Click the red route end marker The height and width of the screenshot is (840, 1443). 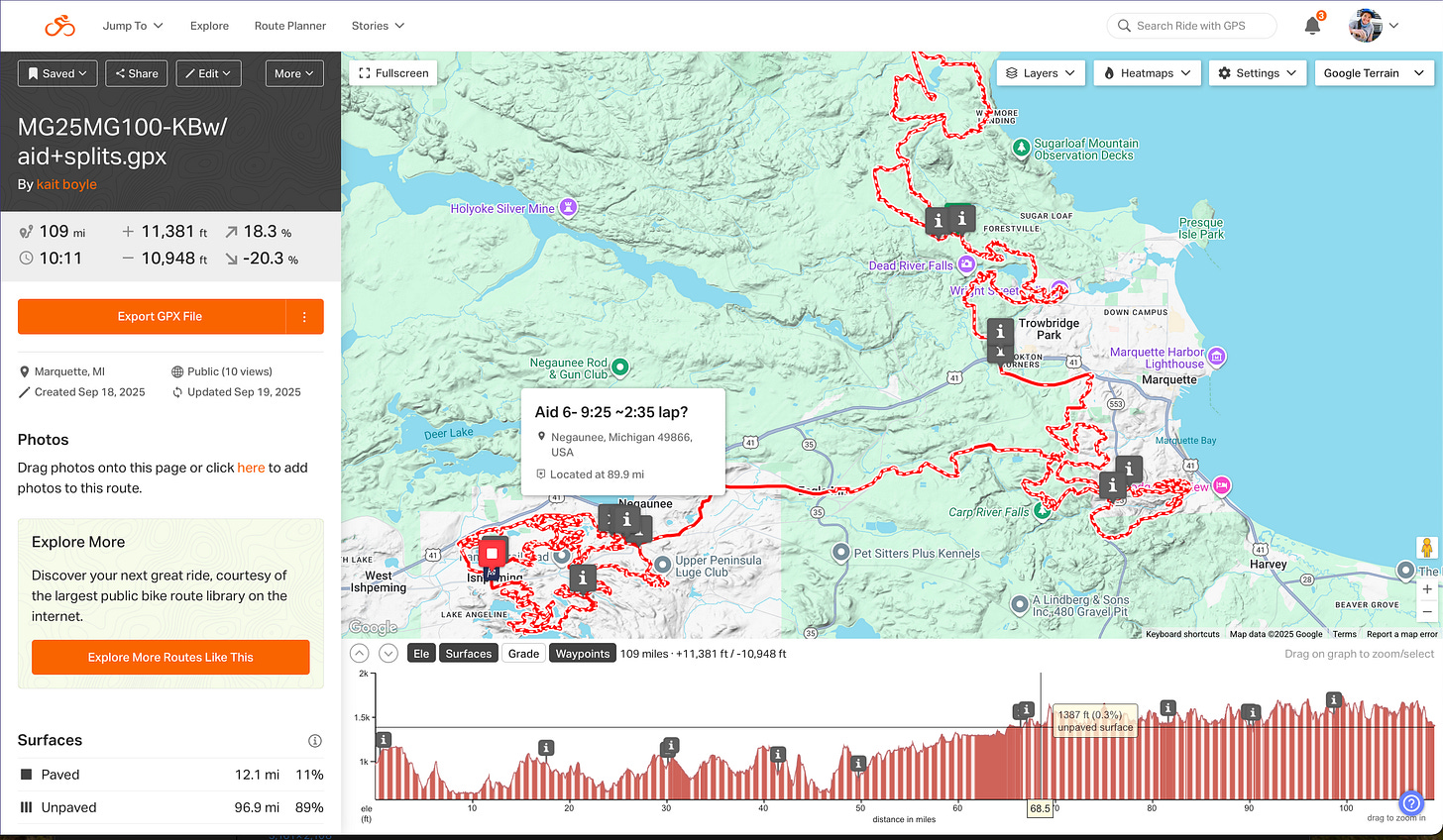(492, 553)
